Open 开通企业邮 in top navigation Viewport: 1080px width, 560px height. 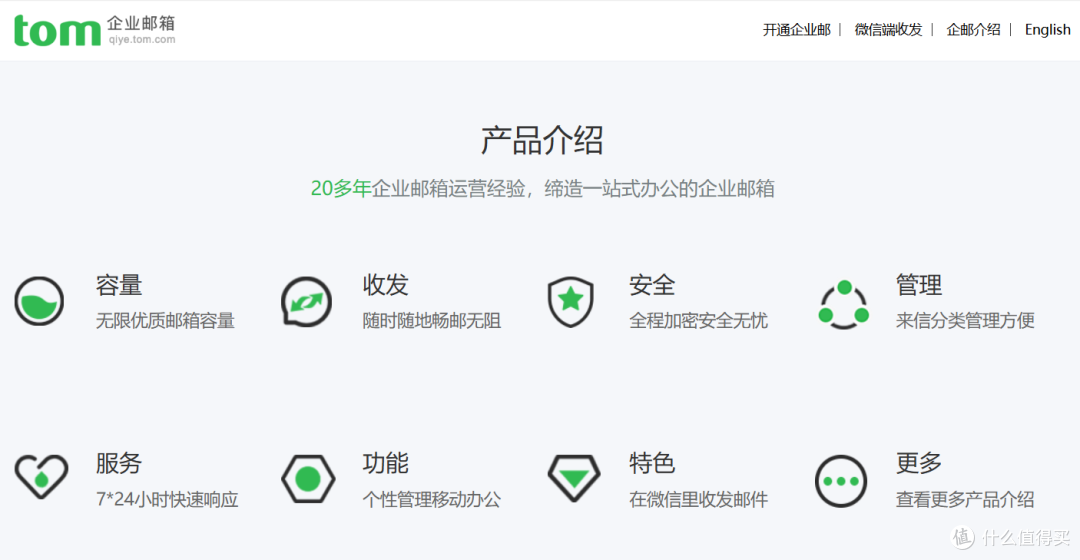click(796, 30)
